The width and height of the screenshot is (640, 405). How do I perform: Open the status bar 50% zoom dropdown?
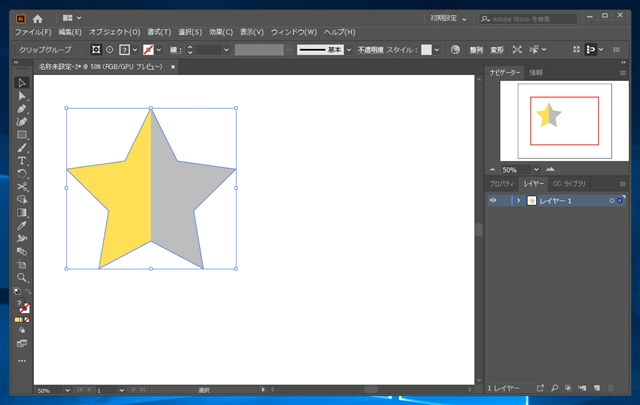coord(67,390)
